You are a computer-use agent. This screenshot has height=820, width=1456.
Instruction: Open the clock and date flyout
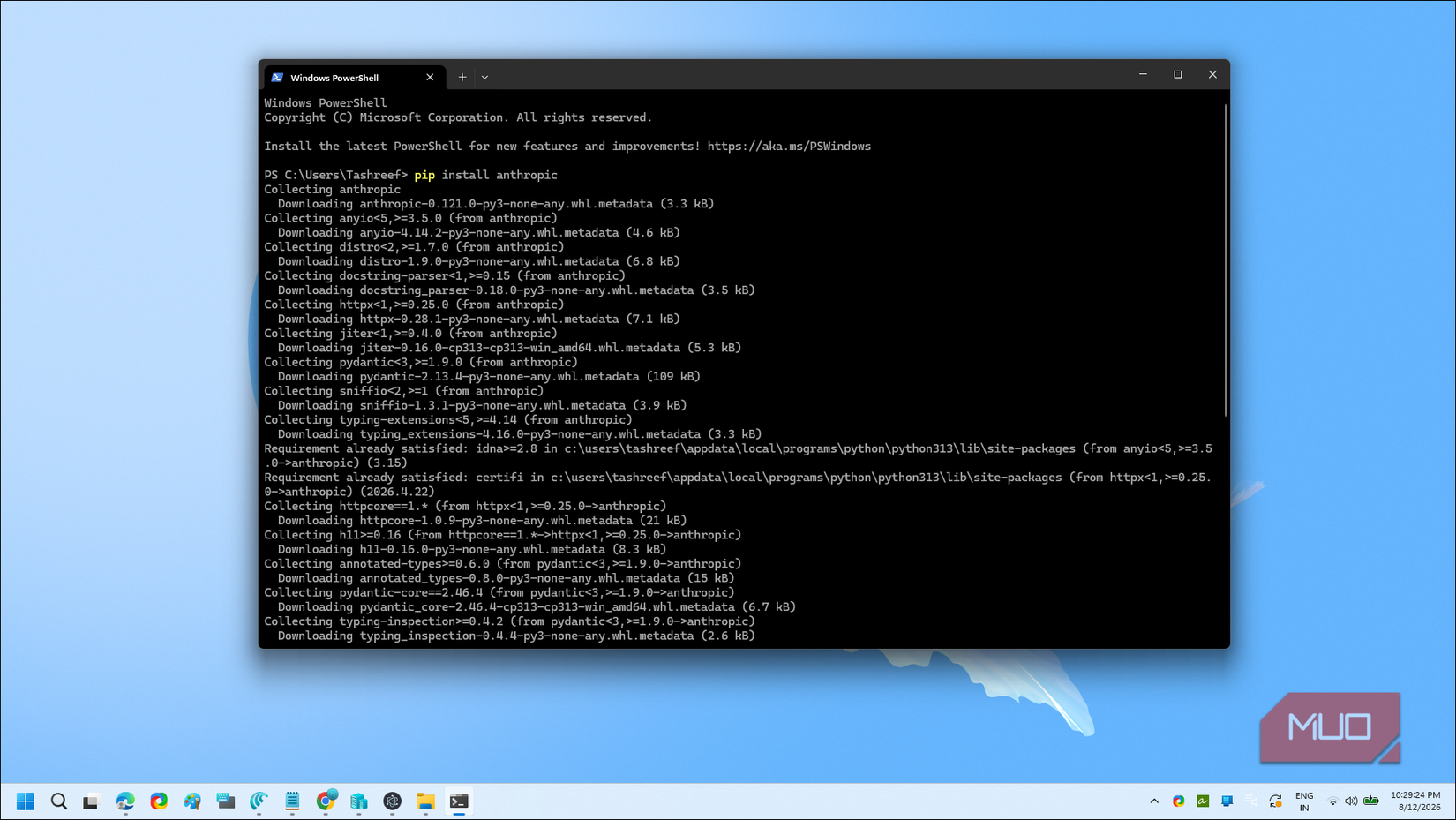click(1415, 801)
